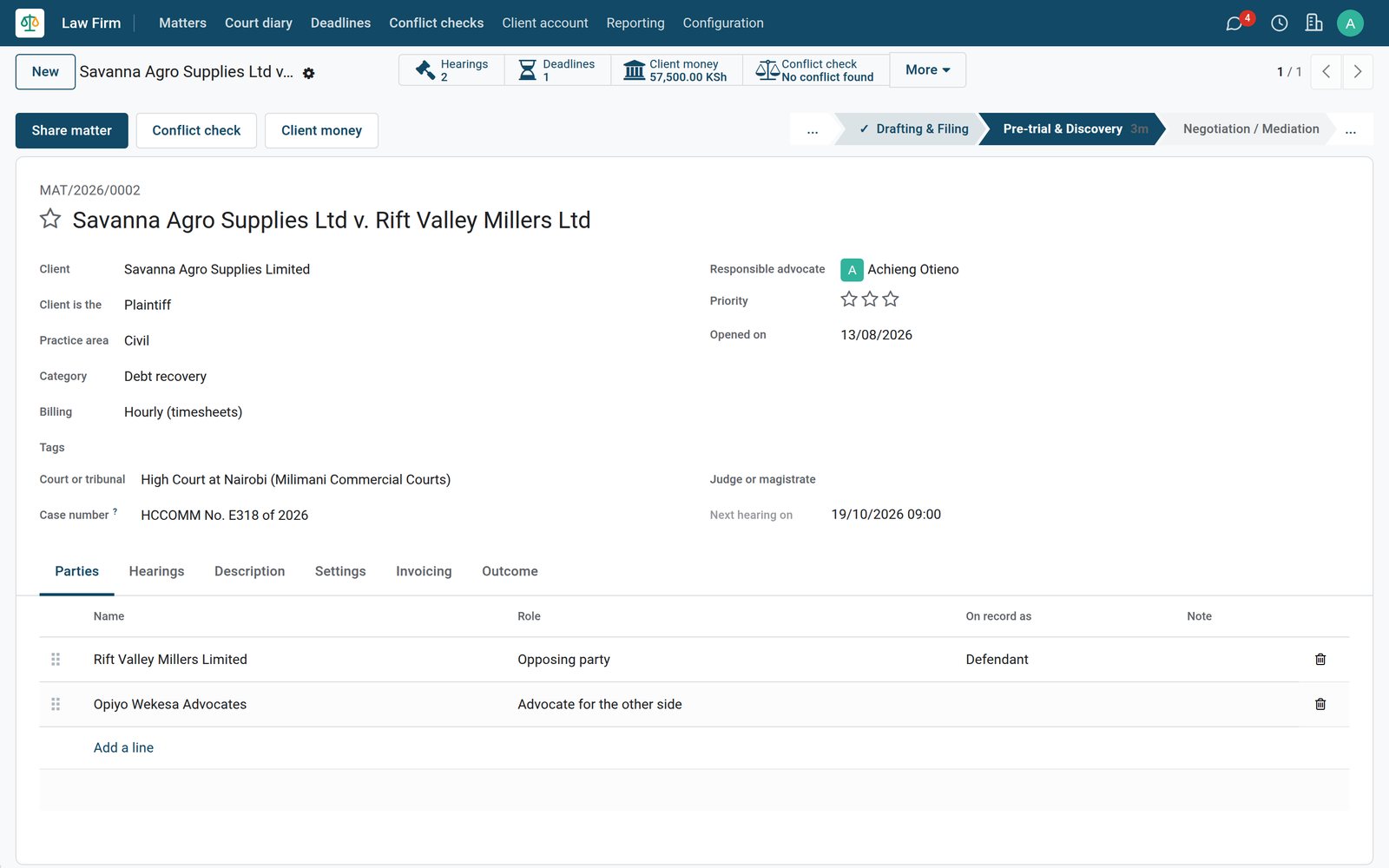Click the Law Firm scales app logo
The width and height of the screenshot is (1389, 868).
[x=30, y=23]
